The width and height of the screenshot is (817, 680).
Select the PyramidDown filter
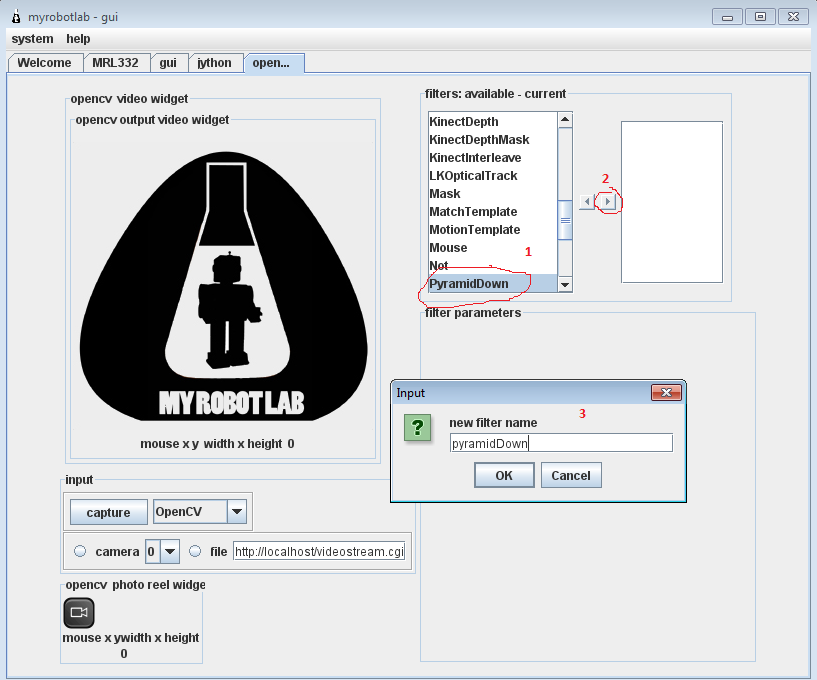[x=492, y=283]
